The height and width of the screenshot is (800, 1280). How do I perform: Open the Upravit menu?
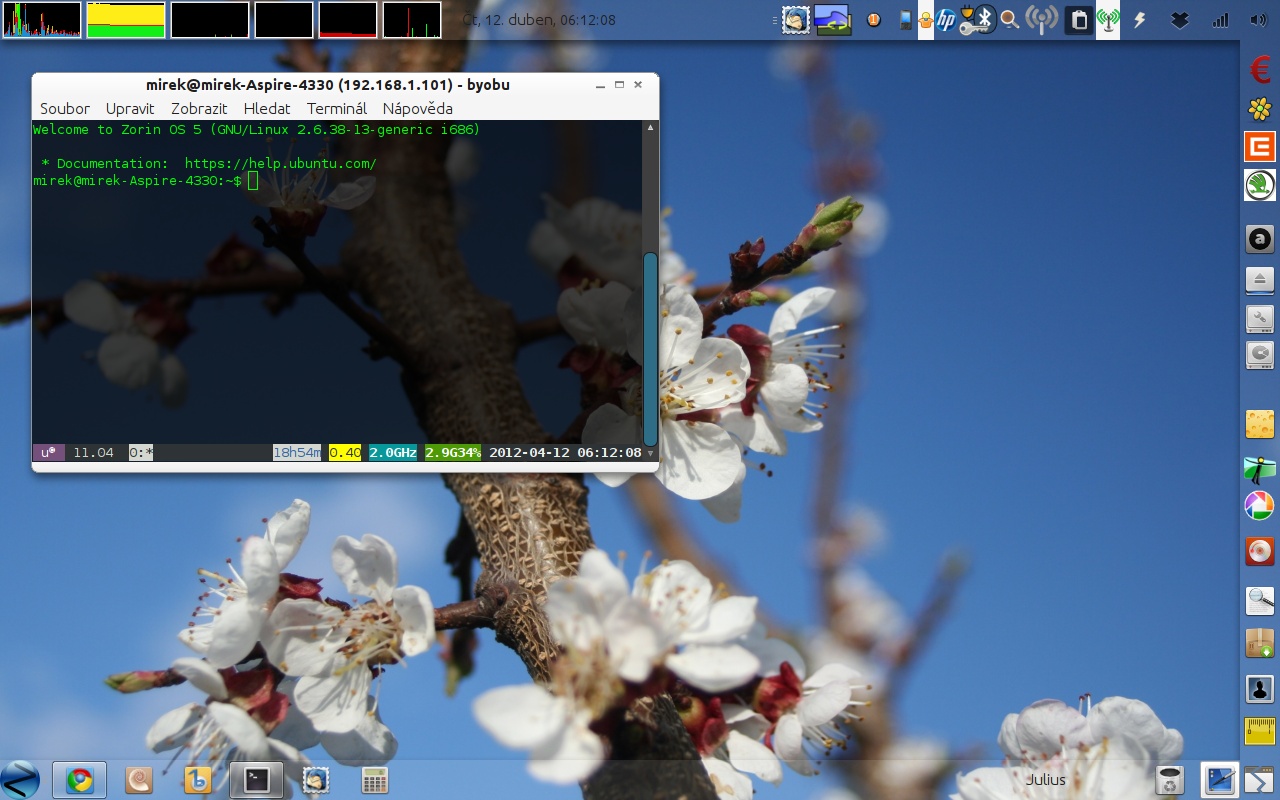pyautogui.click(x=130, y=108)
